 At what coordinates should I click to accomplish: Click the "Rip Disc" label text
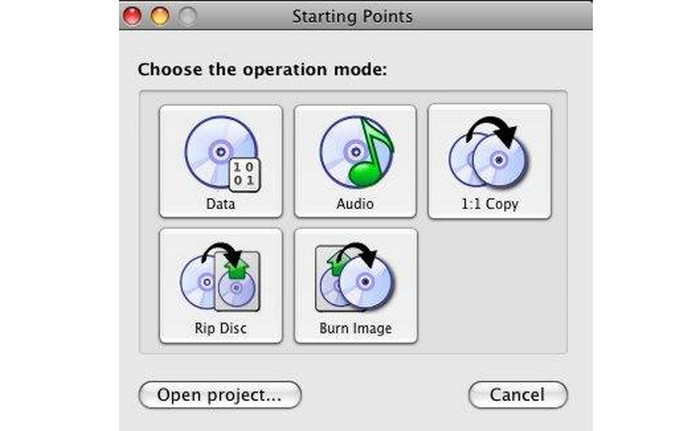tap(221, 328)
